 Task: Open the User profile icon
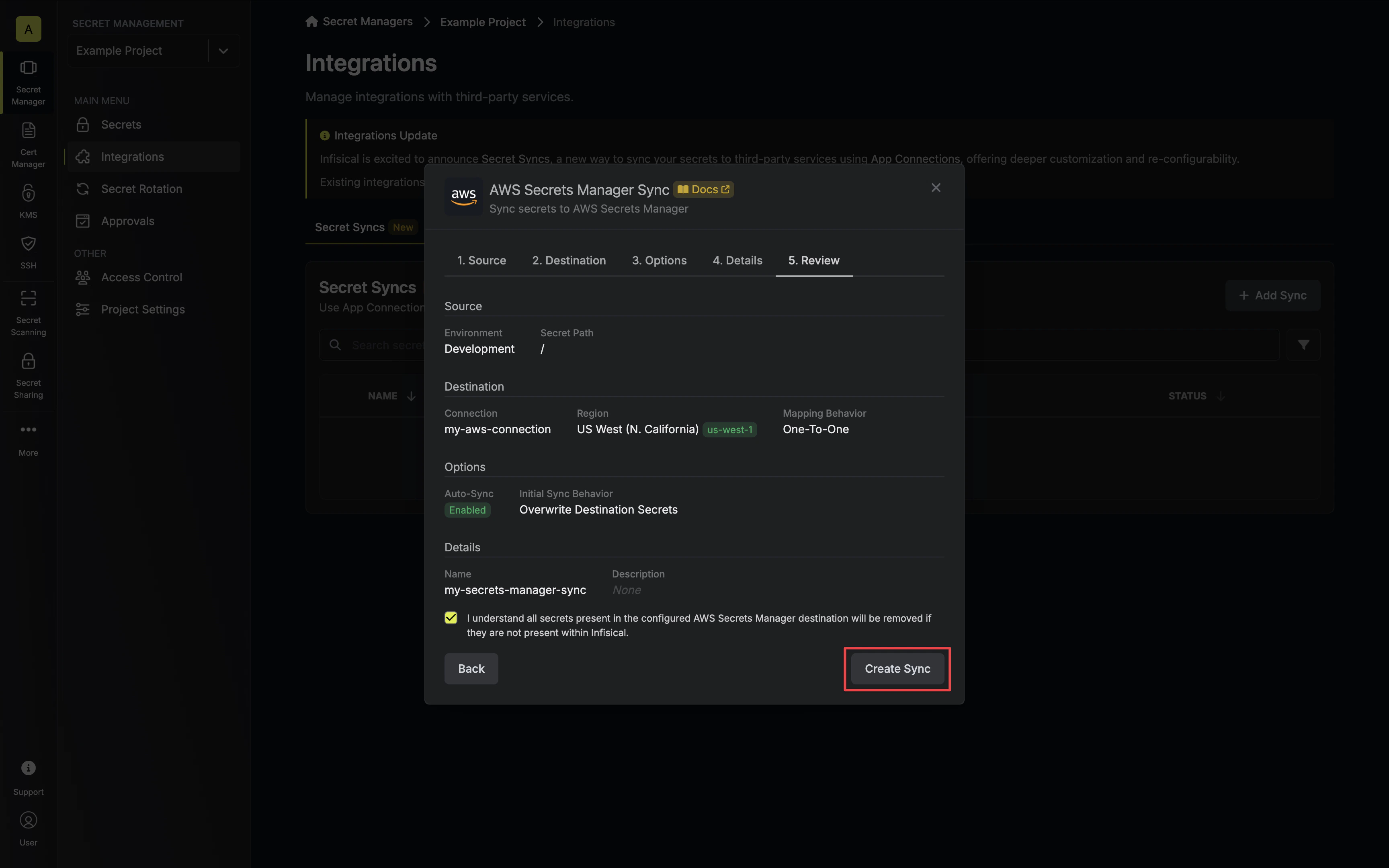tap(28, 820)
